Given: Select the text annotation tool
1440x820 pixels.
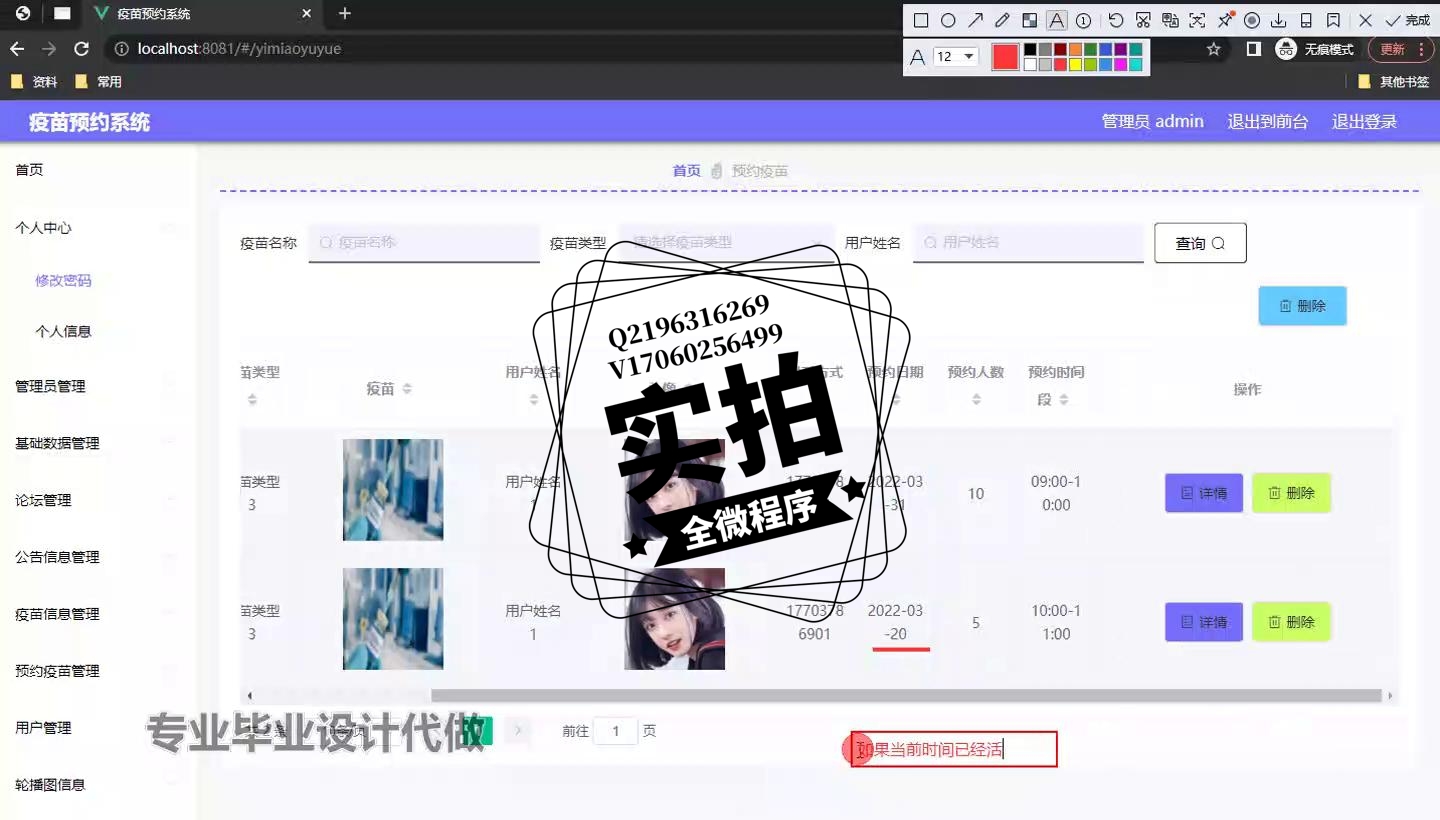Looking at the screenshot, I should [x=1056, y=21].
